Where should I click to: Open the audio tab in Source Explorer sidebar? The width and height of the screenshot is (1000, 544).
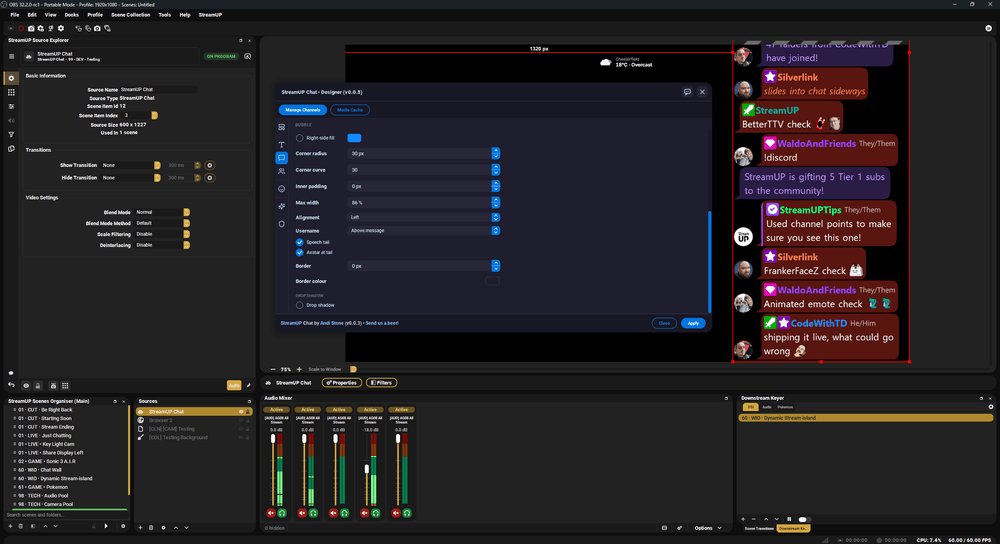click(x=11, y=121)
